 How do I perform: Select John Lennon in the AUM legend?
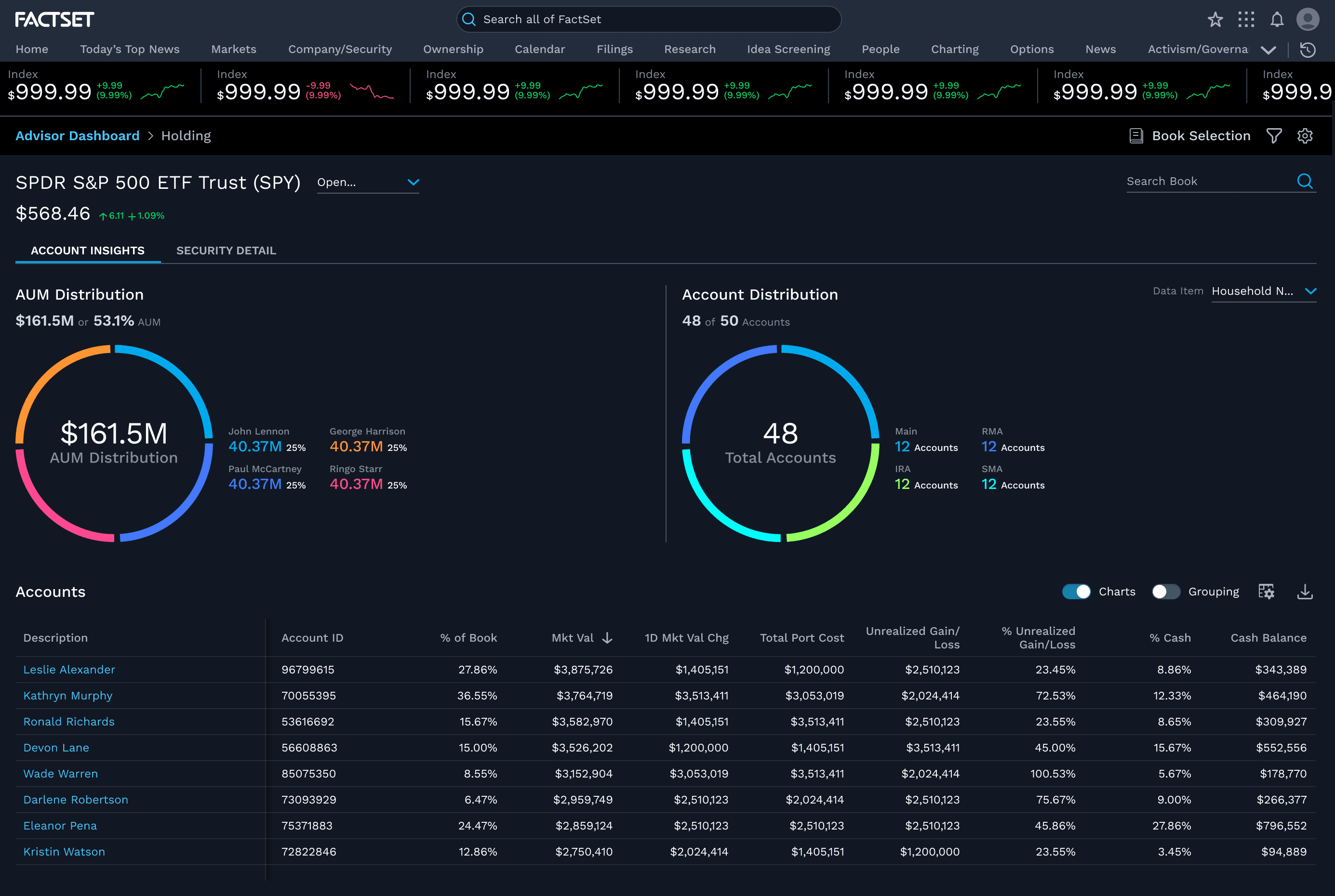267,440
